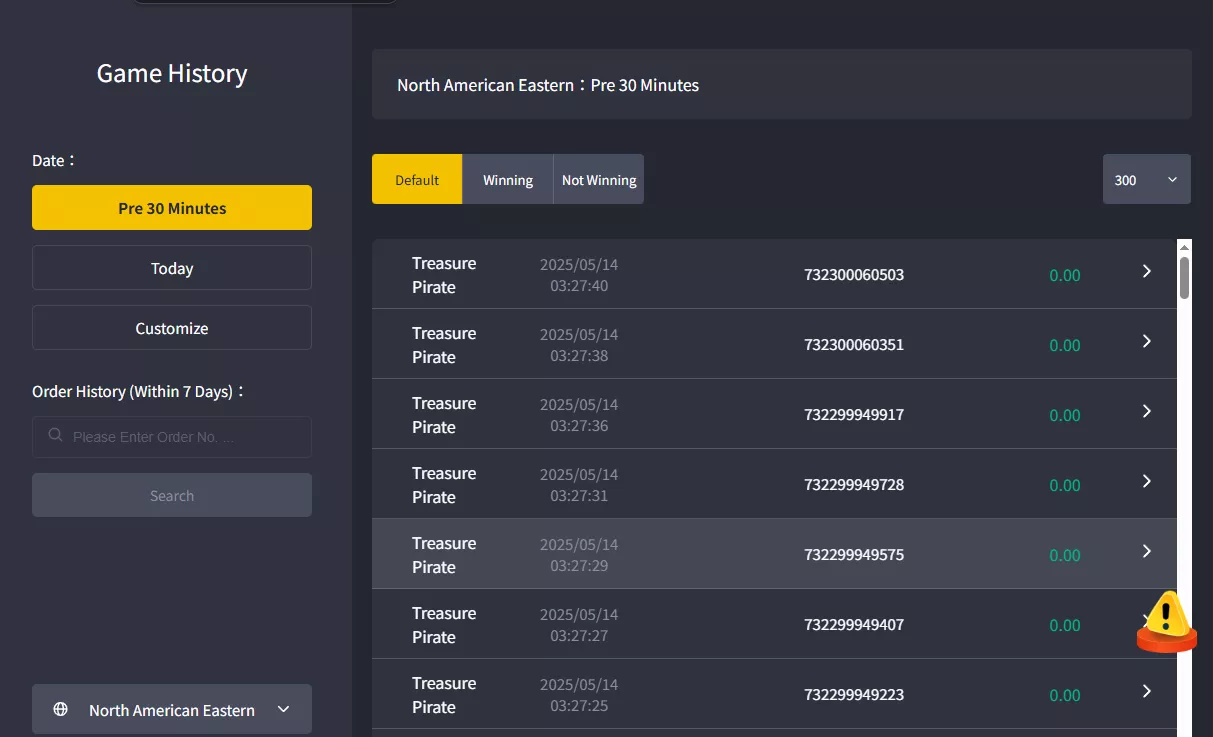Viewport: 1213px width, 737px height.
Task: Click the timestamp 2025/05/14 03:27:27
Action: [x=579, y=625]
